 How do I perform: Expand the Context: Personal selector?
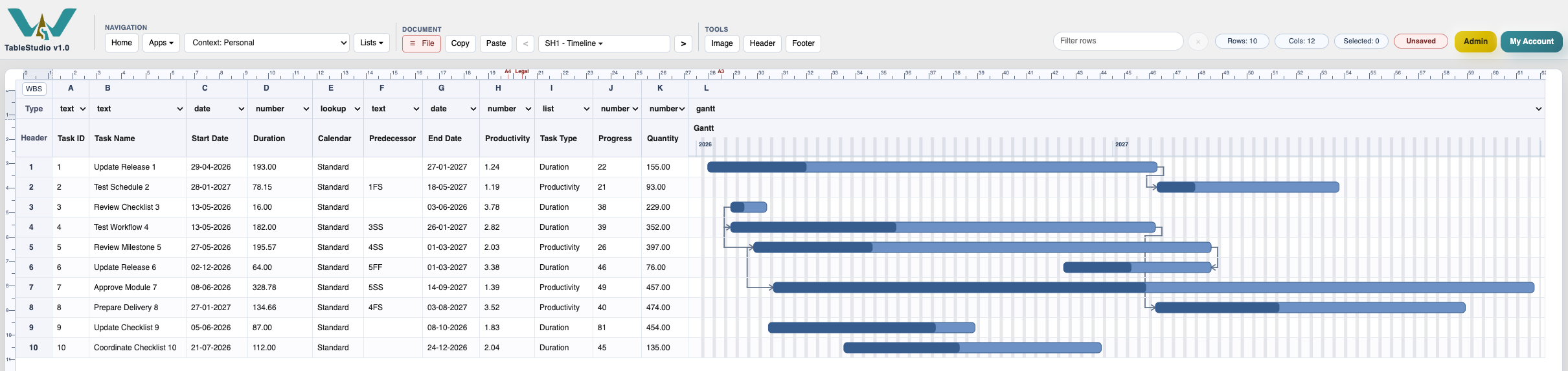(x=267, y=43)
